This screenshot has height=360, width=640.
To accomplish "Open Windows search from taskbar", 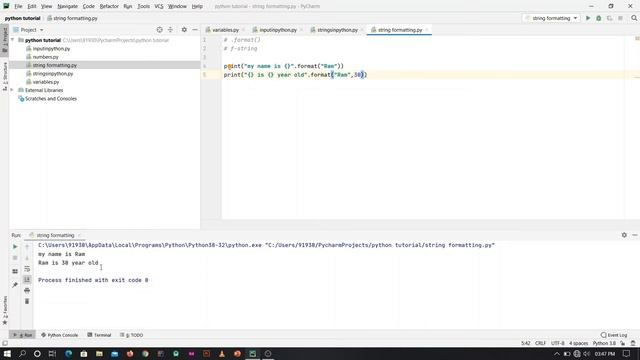I will tap(22, 353).
